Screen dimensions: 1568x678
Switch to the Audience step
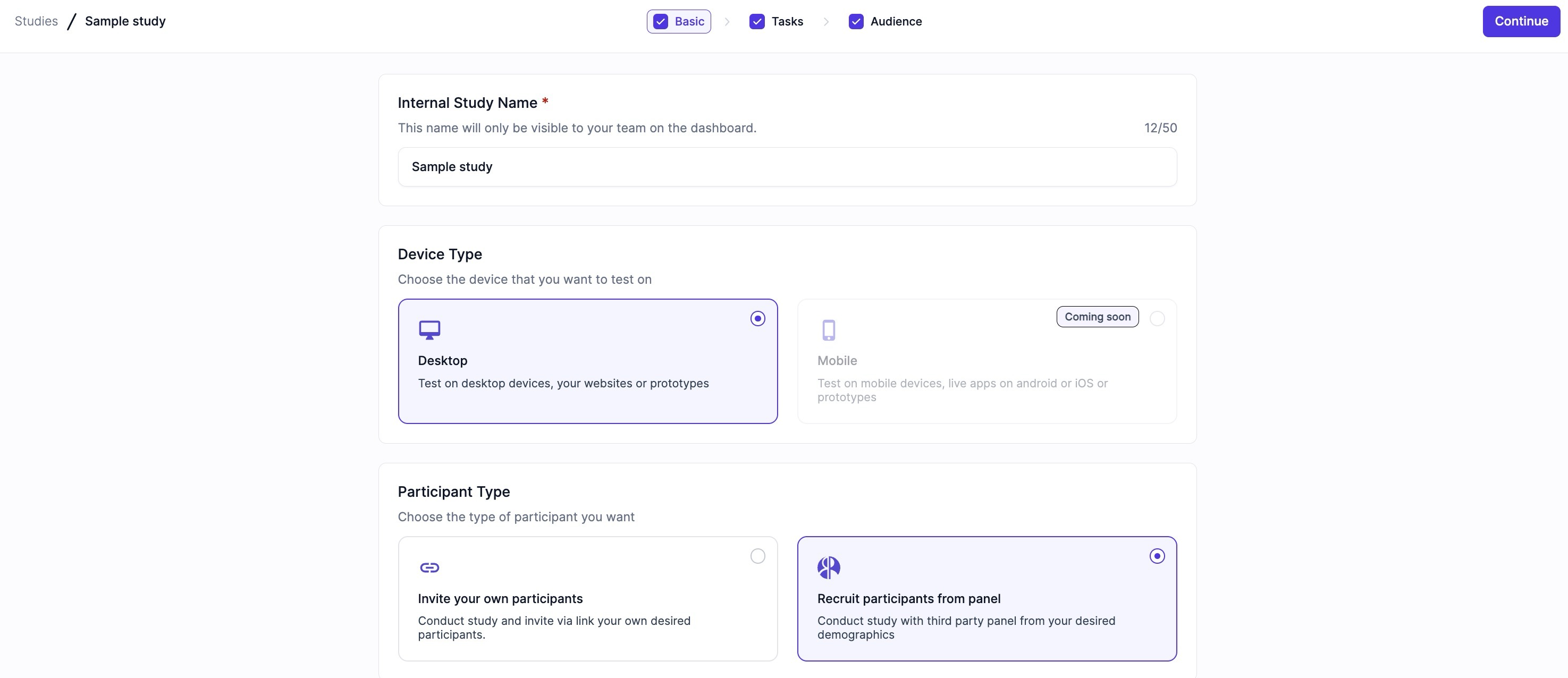(896, 21)
